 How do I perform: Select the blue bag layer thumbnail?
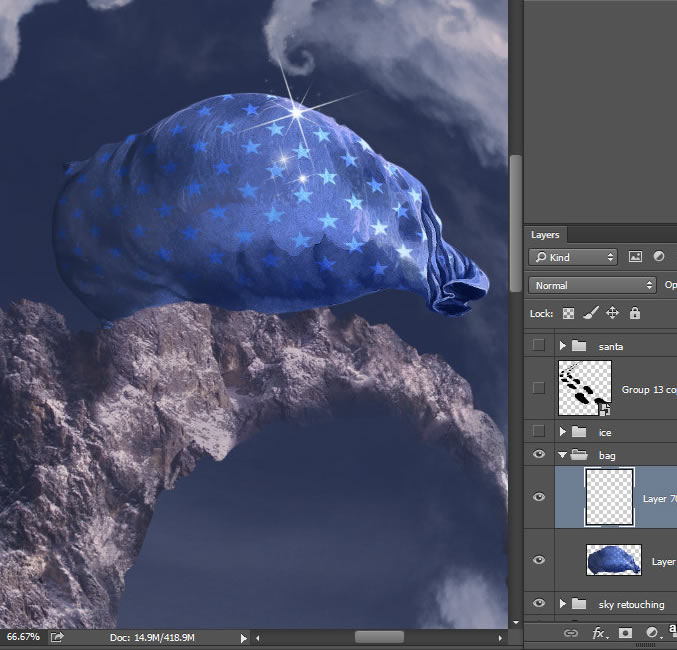613,560
